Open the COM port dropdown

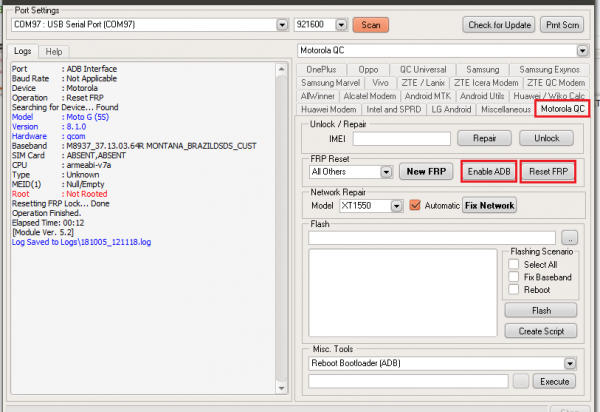tap(282, 25)
